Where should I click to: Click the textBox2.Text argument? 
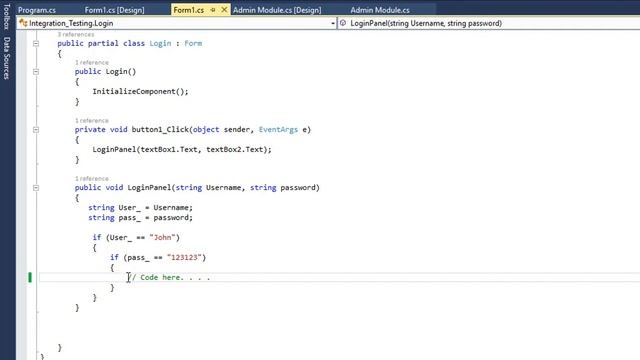click(x=236, y=149)
